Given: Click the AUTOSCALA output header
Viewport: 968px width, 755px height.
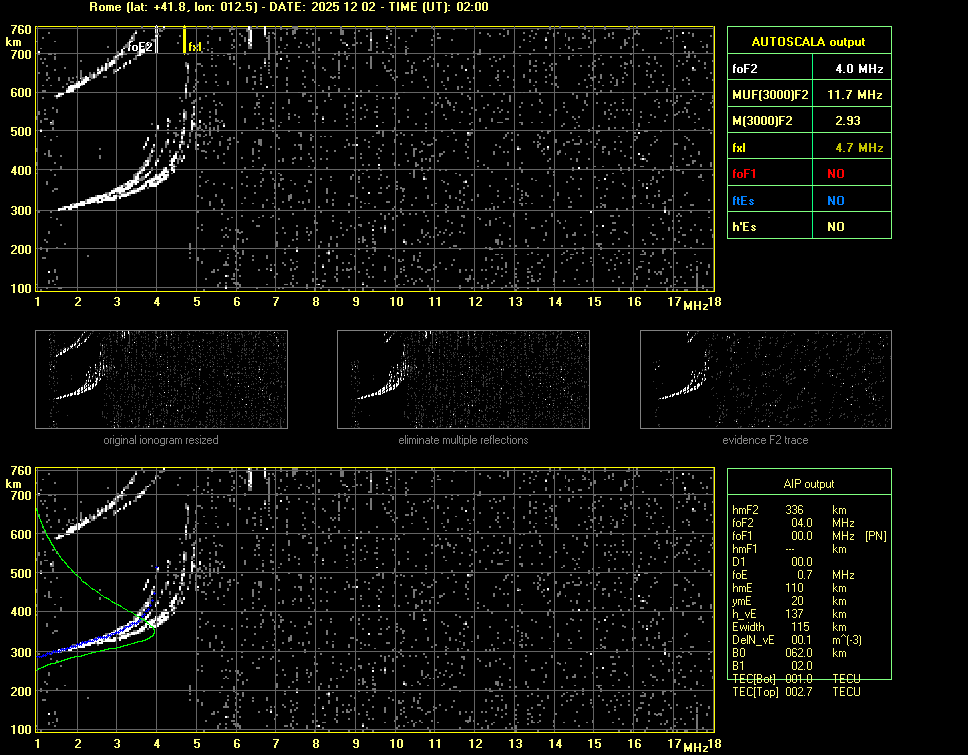Looking at the screenshot, I should pos(808,42).
